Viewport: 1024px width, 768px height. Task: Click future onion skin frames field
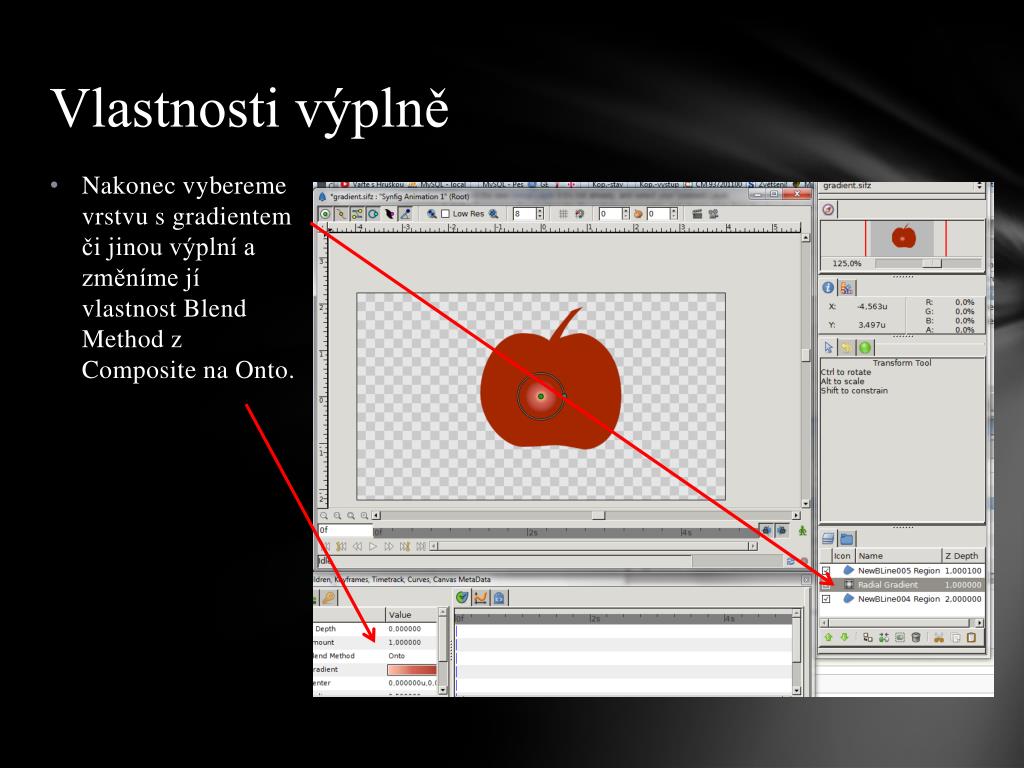click(658, 214)
